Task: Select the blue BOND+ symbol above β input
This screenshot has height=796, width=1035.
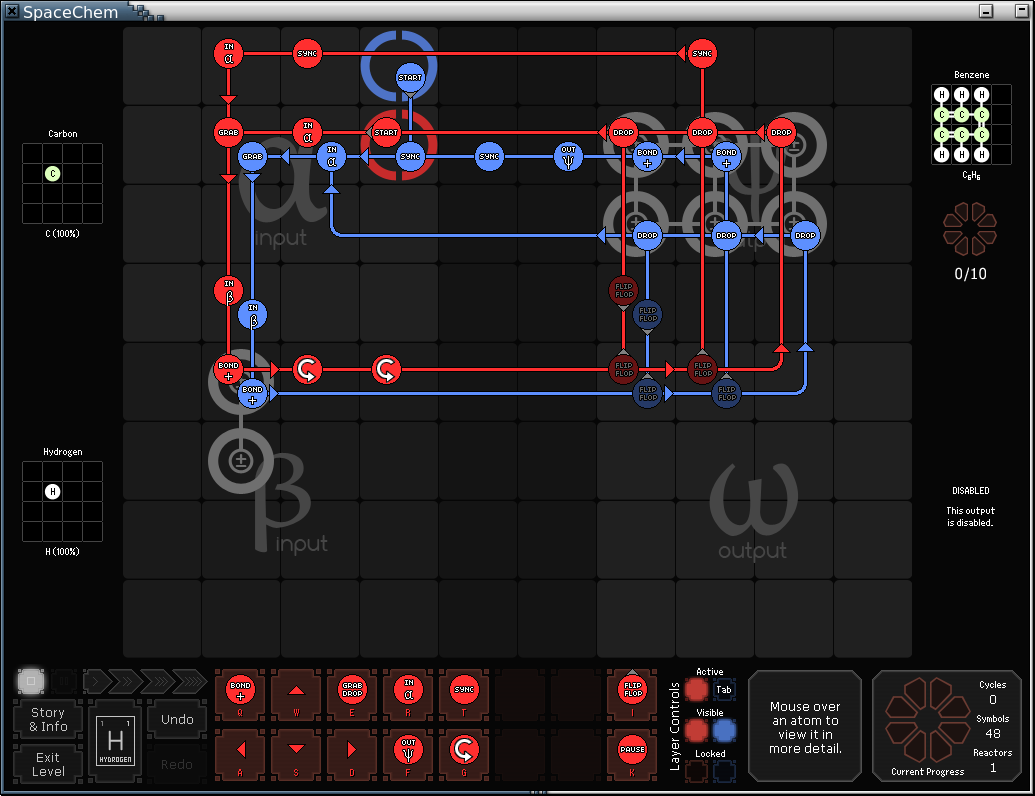Action: pos(252,394)
